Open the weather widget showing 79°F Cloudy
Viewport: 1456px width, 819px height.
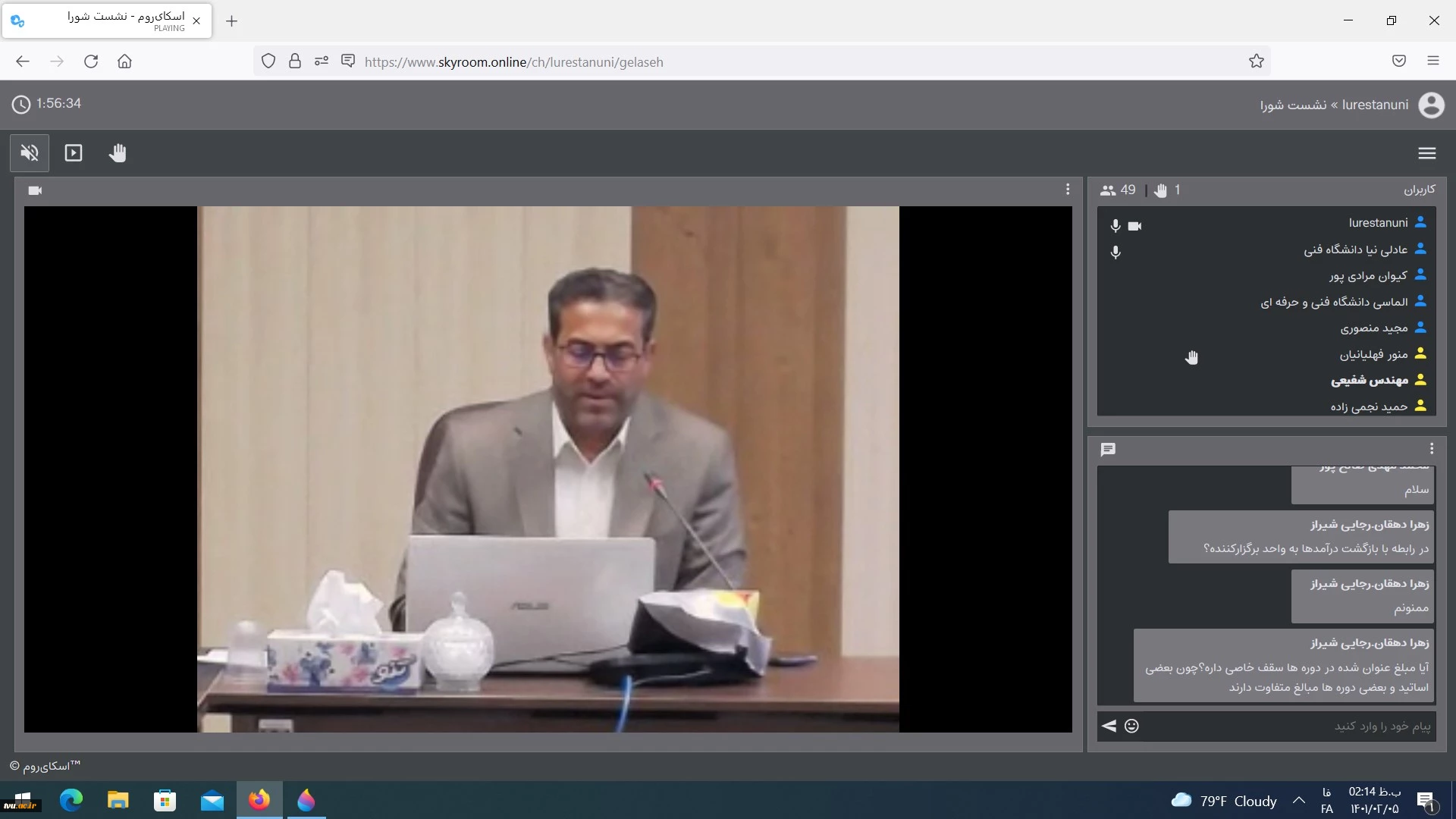tap(1224, 801)
